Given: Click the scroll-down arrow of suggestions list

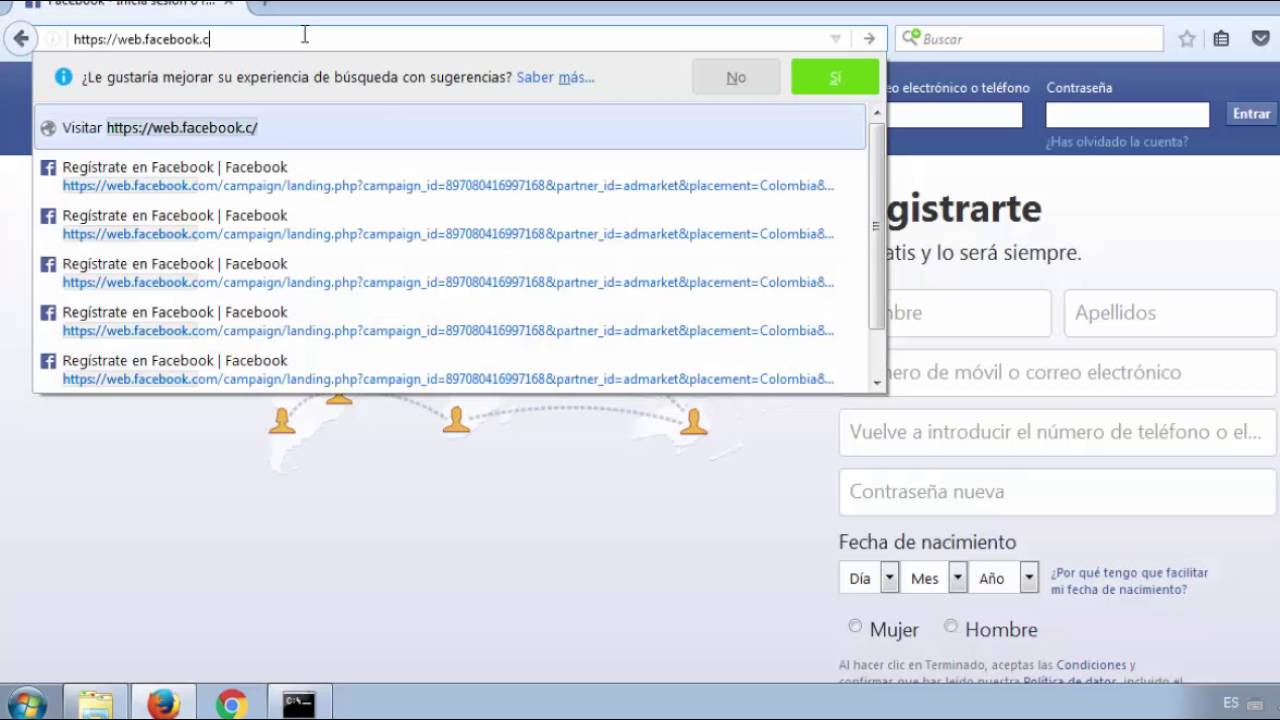Looking at the screenshot, I should point(877,382).
